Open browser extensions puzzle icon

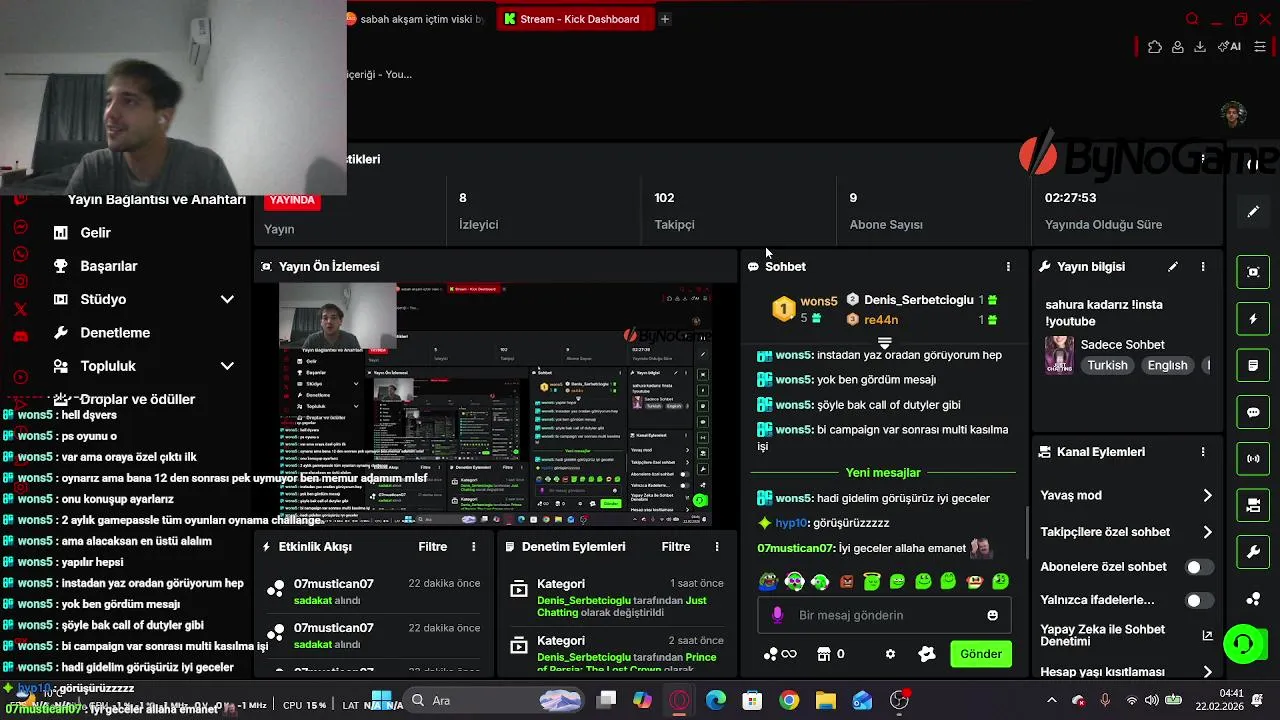(1155, 46)
